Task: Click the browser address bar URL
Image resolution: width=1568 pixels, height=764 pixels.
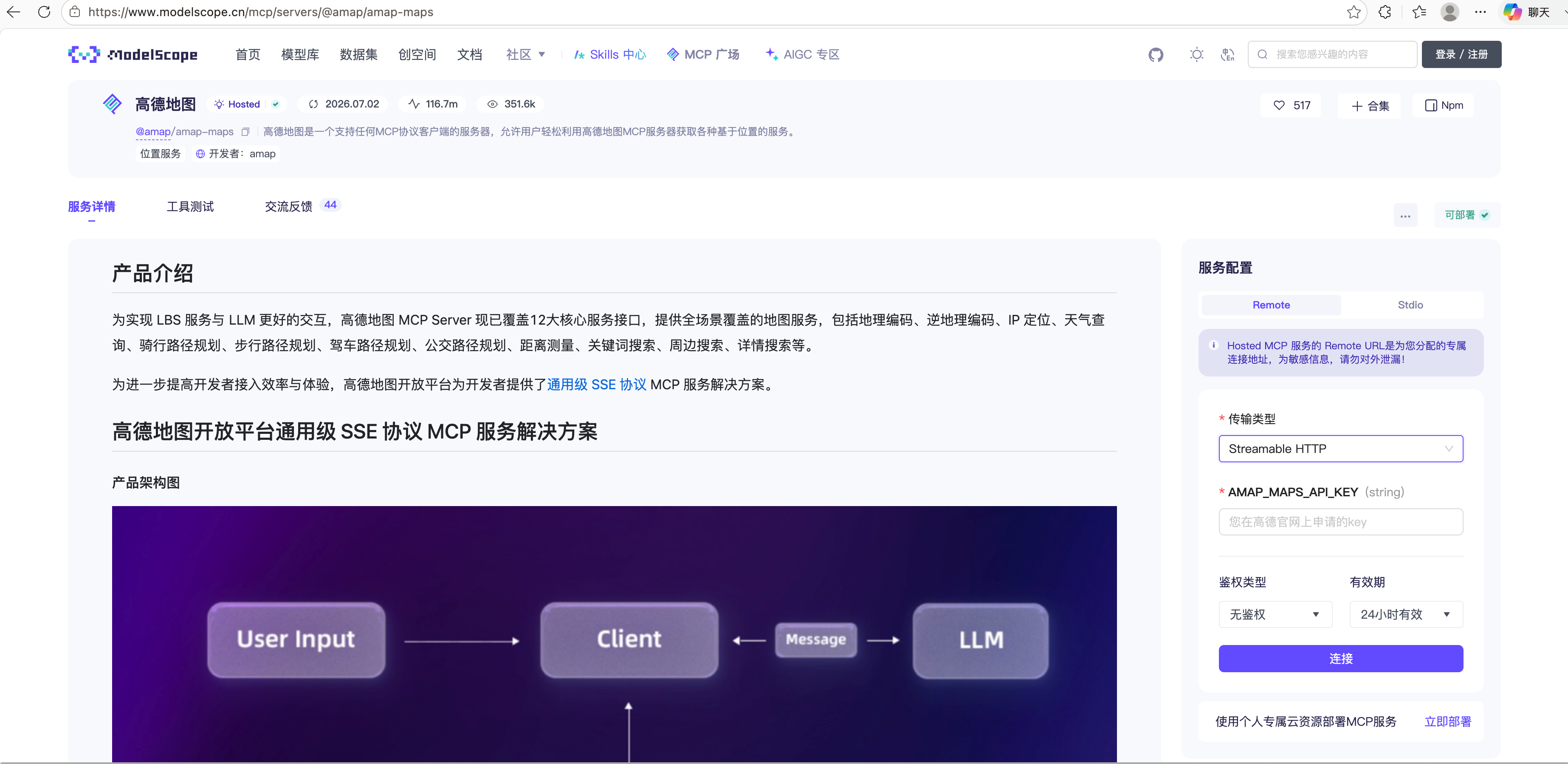Action: [x=260, y=12]
